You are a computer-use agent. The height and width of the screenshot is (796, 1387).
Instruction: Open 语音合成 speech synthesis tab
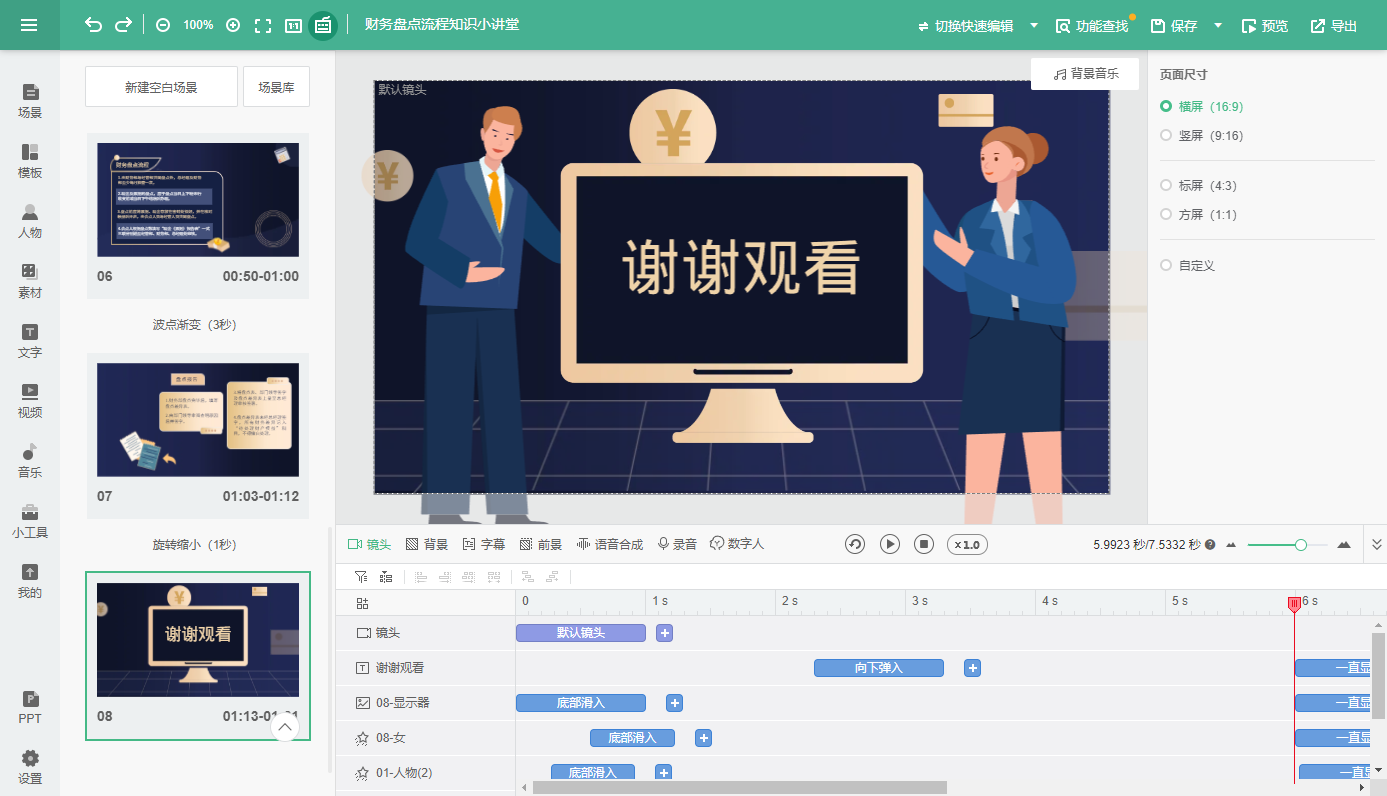click(609, 544)
